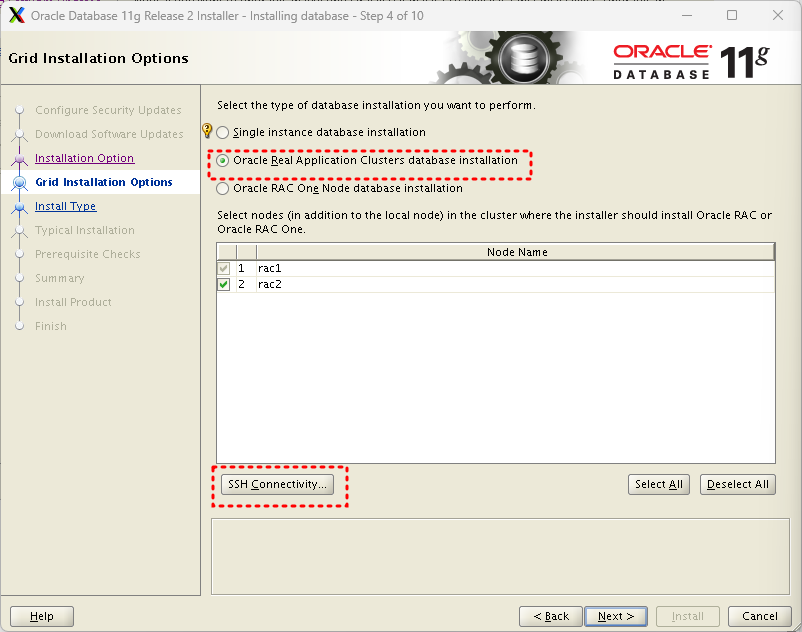Go back with the Back button
802x632 pixels.
[551, 616]
